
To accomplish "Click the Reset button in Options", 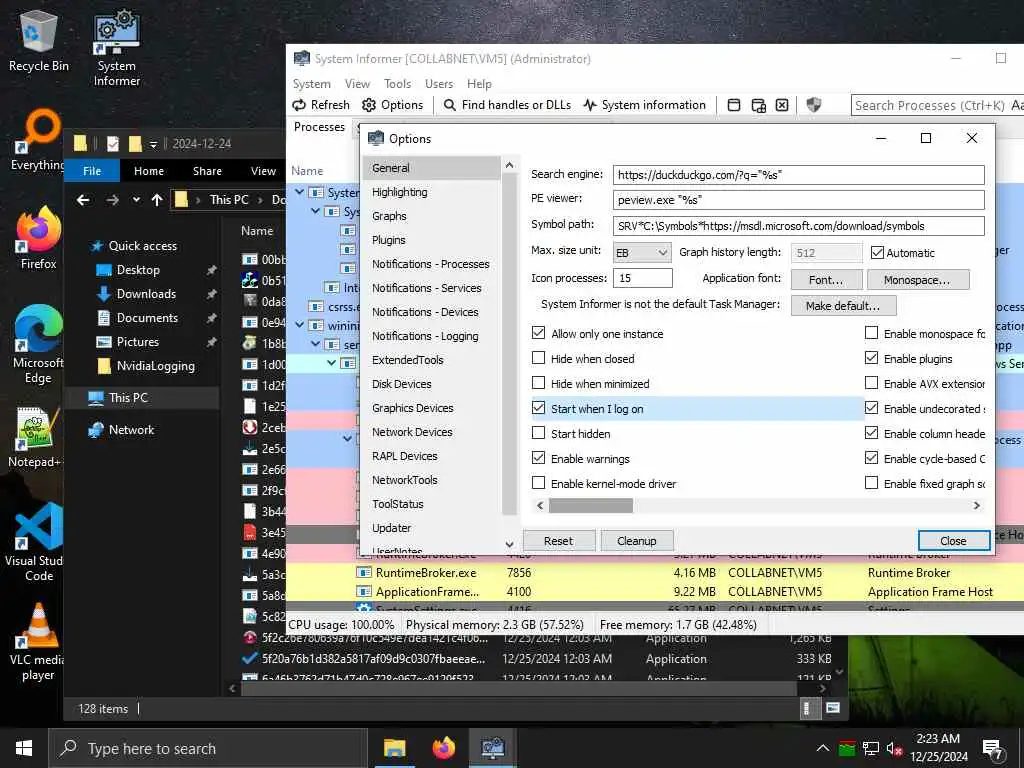I will click(558, 541).
